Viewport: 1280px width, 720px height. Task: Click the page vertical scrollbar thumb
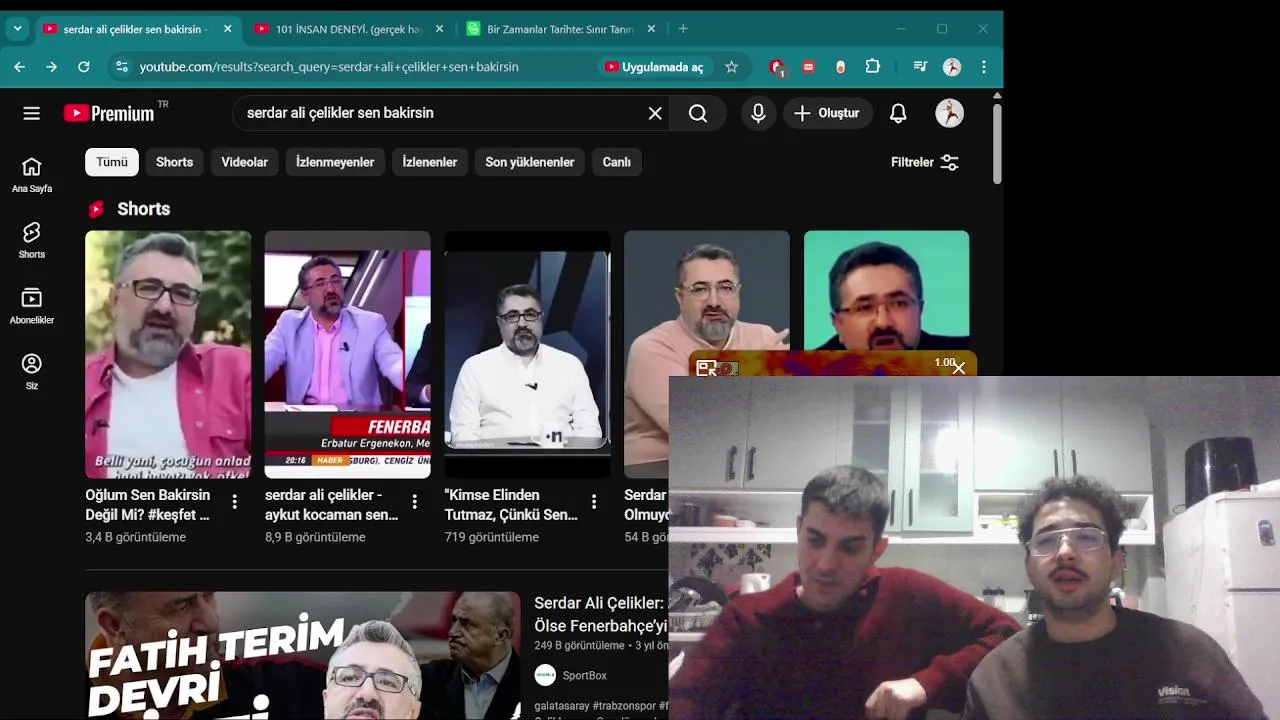[997, 142]
